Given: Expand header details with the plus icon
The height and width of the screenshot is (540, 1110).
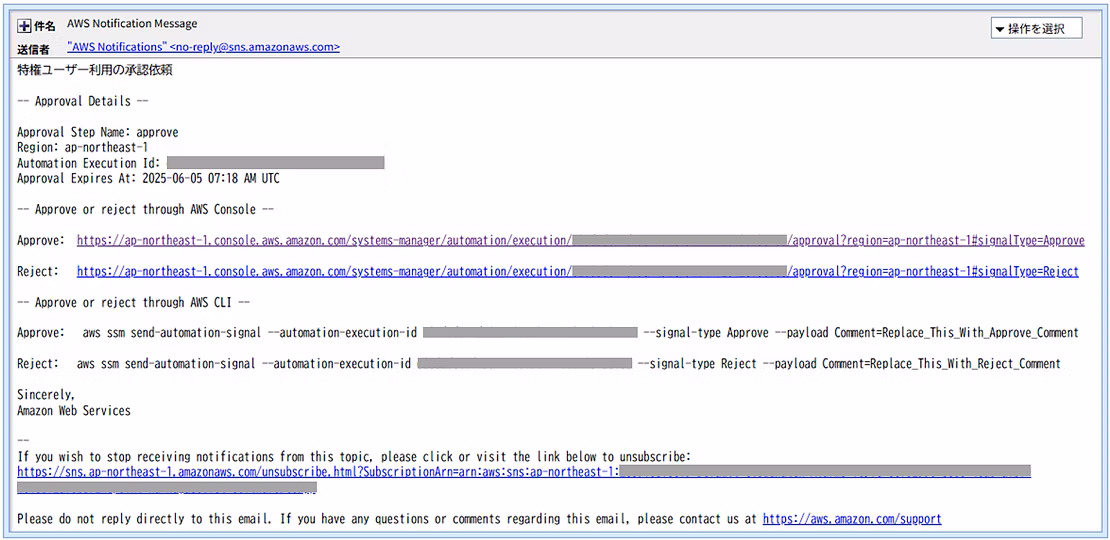Looking at the screenshot, I should tap(23, 26).
